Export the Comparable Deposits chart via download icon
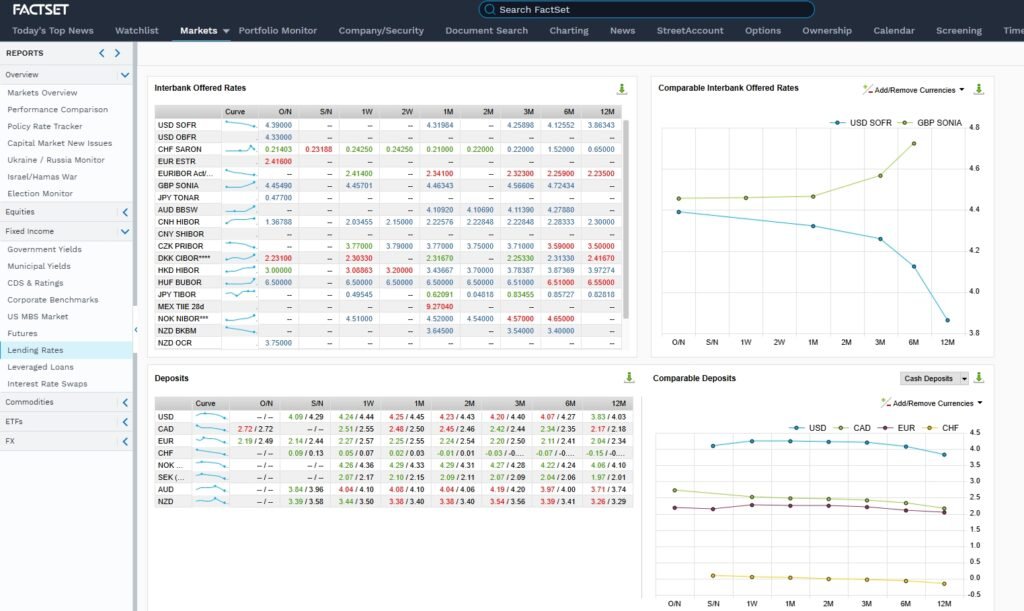1024x611 pixels. pos(978,378)
